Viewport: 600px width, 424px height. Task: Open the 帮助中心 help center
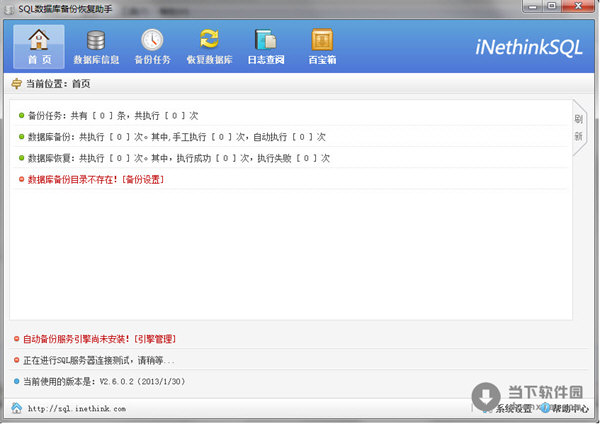[565, 409]
